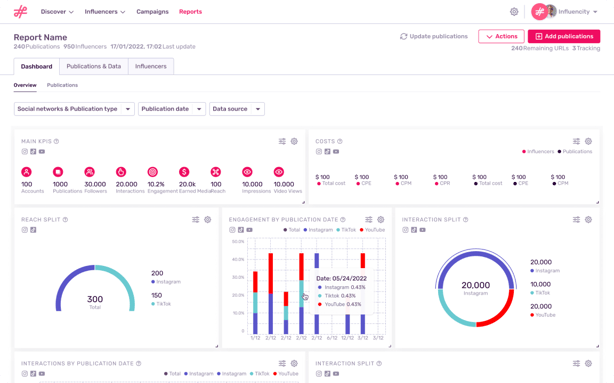Toggle Instagram icon in Reach Split panel
614x383 pixels.
pyautogui.click(x=25, y=230)
